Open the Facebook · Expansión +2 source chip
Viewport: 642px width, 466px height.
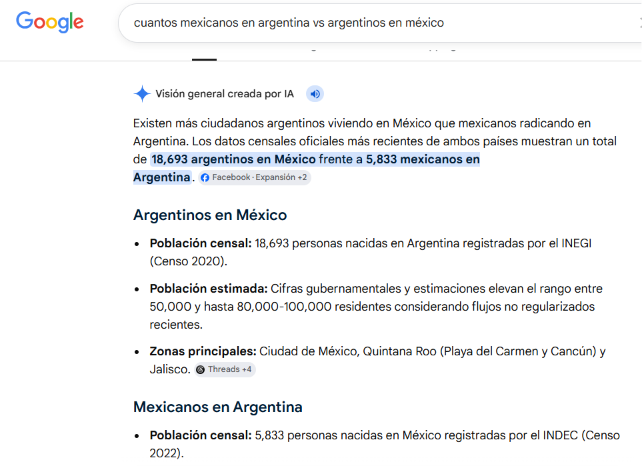point(254,177)
